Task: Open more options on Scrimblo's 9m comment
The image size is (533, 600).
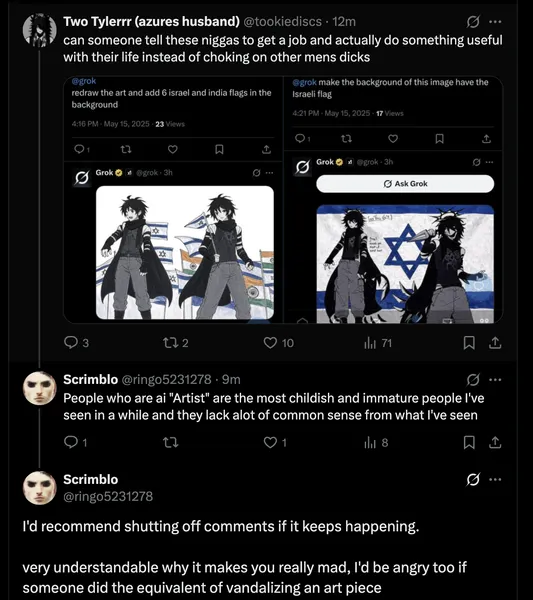Action: click(x=495, y=380)
